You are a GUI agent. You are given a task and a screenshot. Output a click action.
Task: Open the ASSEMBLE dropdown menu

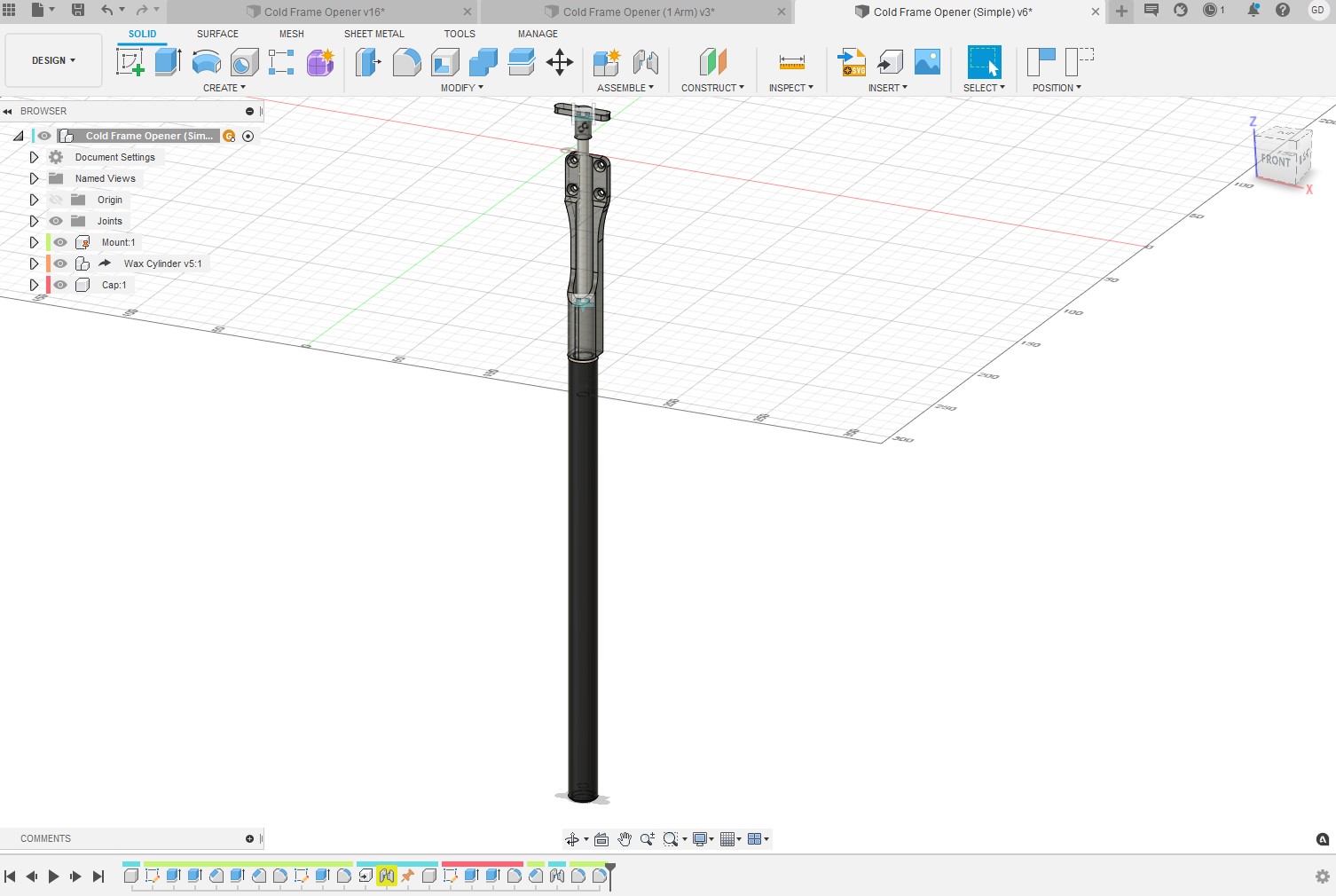pyautogui.click(x=625, y=88)
